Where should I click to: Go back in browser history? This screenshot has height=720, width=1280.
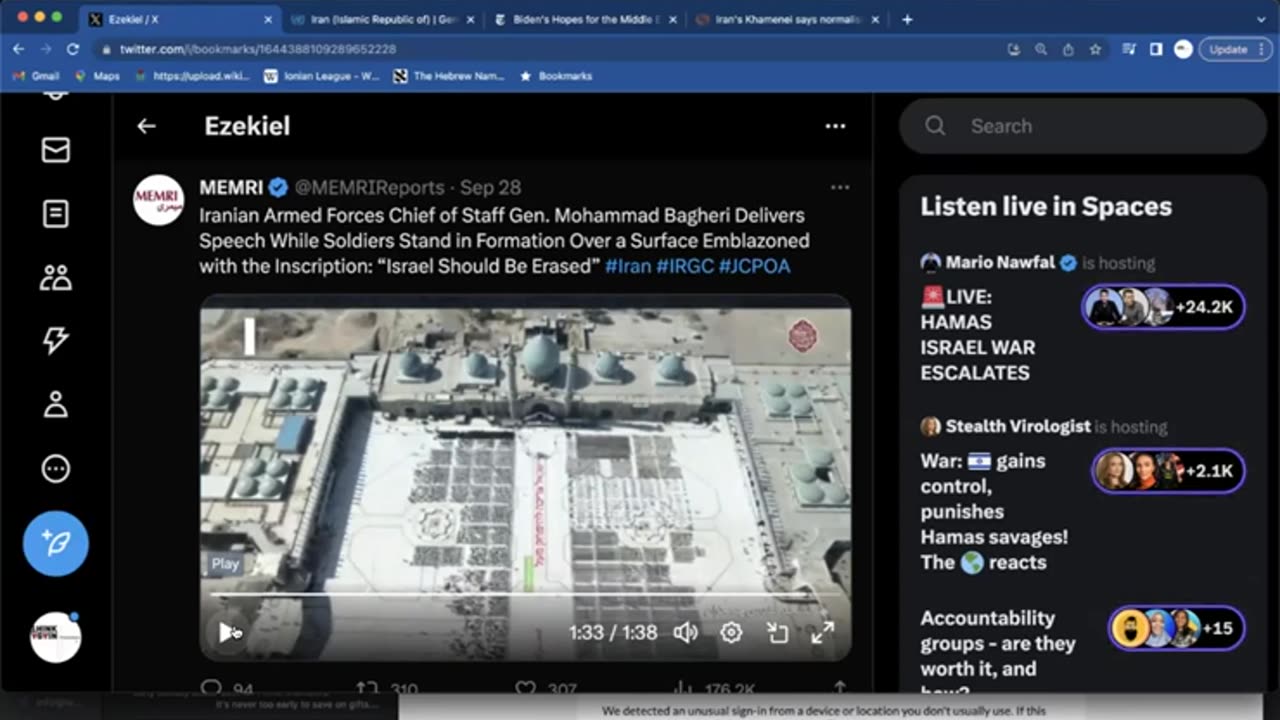pyautogui.click(x=19, y=49)
